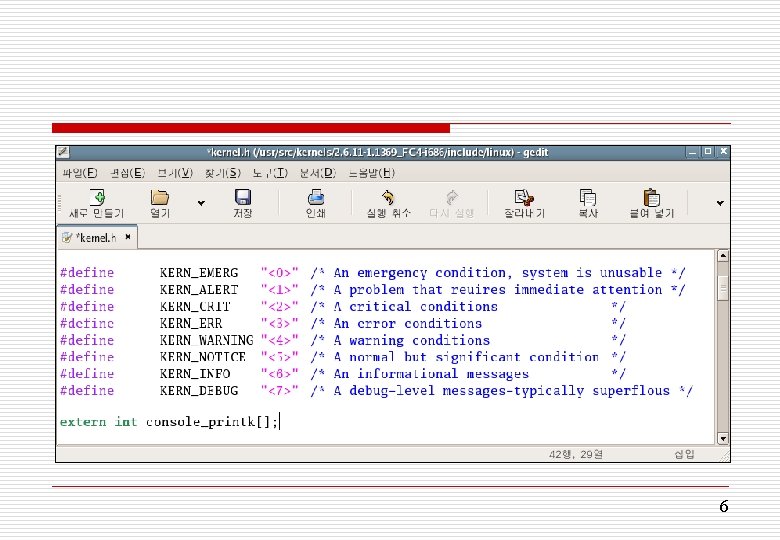Open the 편집(E) Edit menu
This screenshot has height=540, width=780.
[128, 173]
